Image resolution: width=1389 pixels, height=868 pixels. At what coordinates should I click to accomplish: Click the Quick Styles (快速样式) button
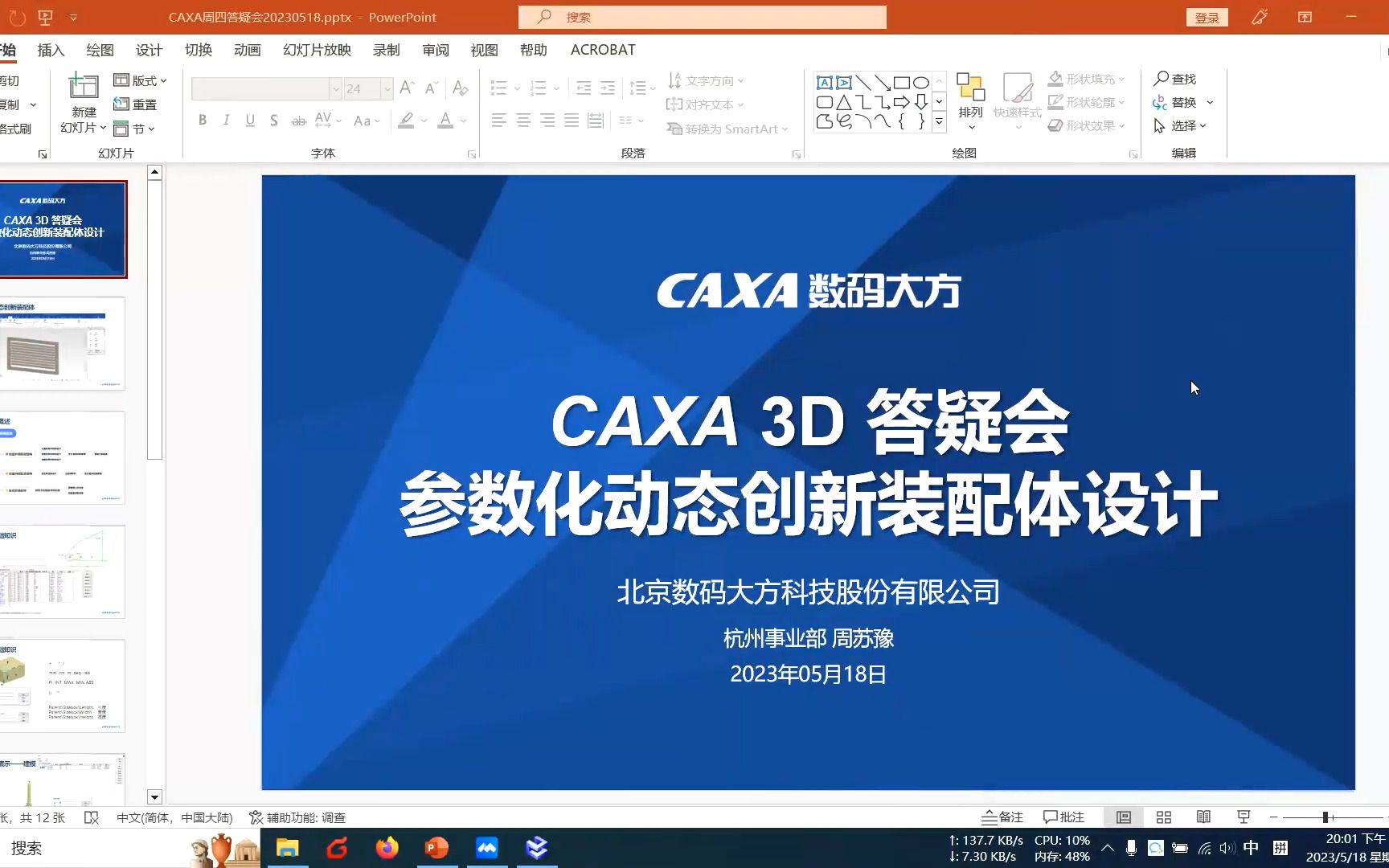coord(1018,100)
